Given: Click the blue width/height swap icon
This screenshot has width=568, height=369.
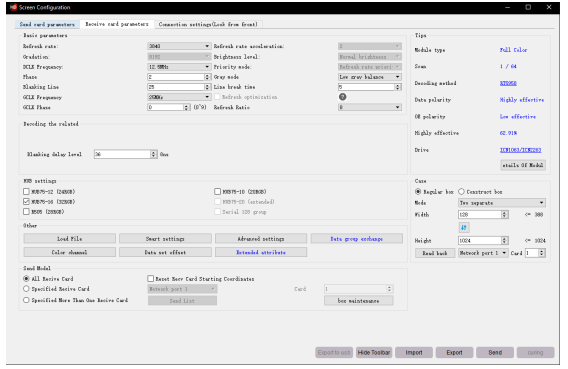Looking at the screenshot, I should [464, 227].
